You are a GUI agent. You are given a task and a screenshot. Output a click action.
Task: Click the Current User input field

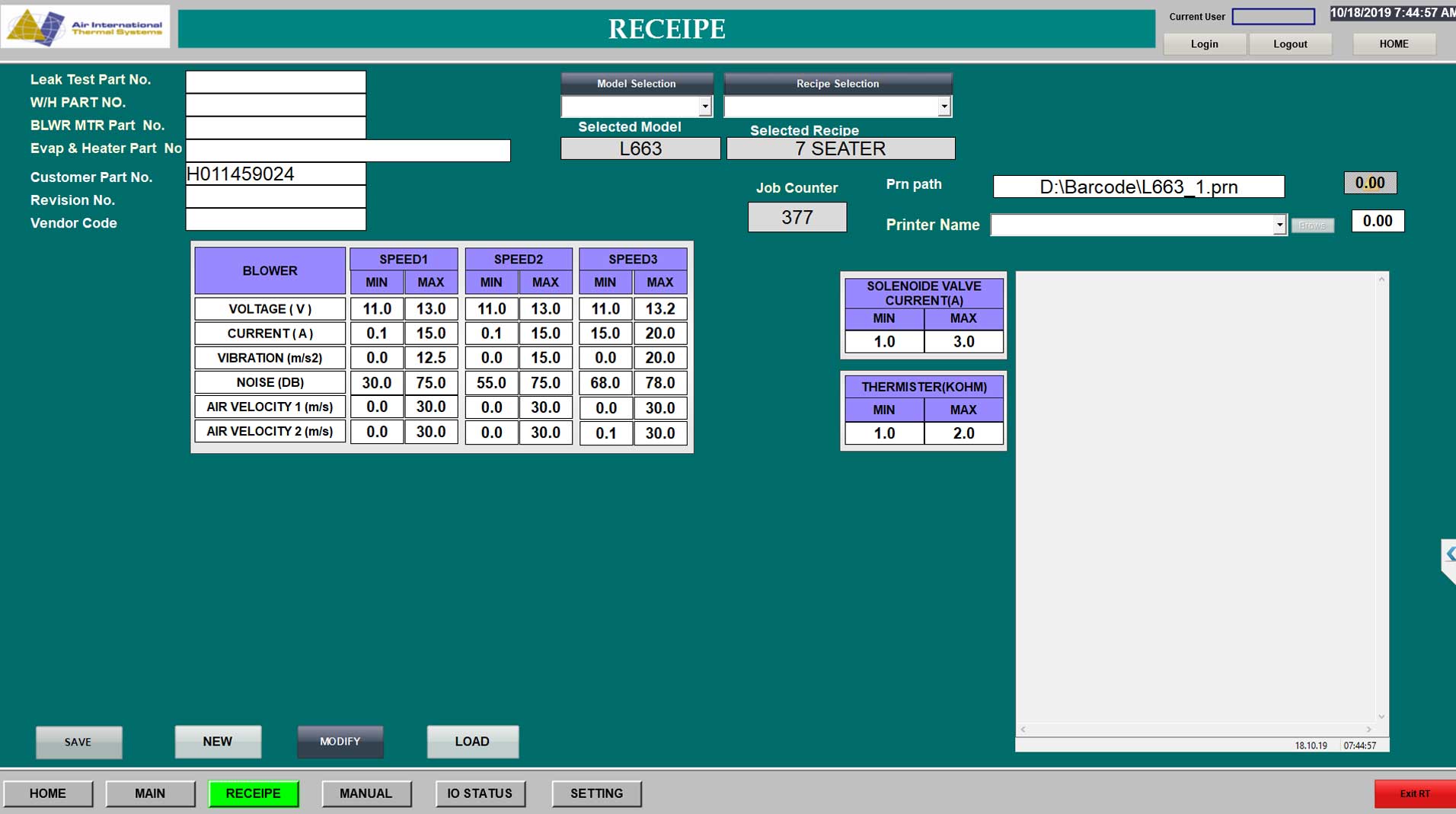(1273, 16)
